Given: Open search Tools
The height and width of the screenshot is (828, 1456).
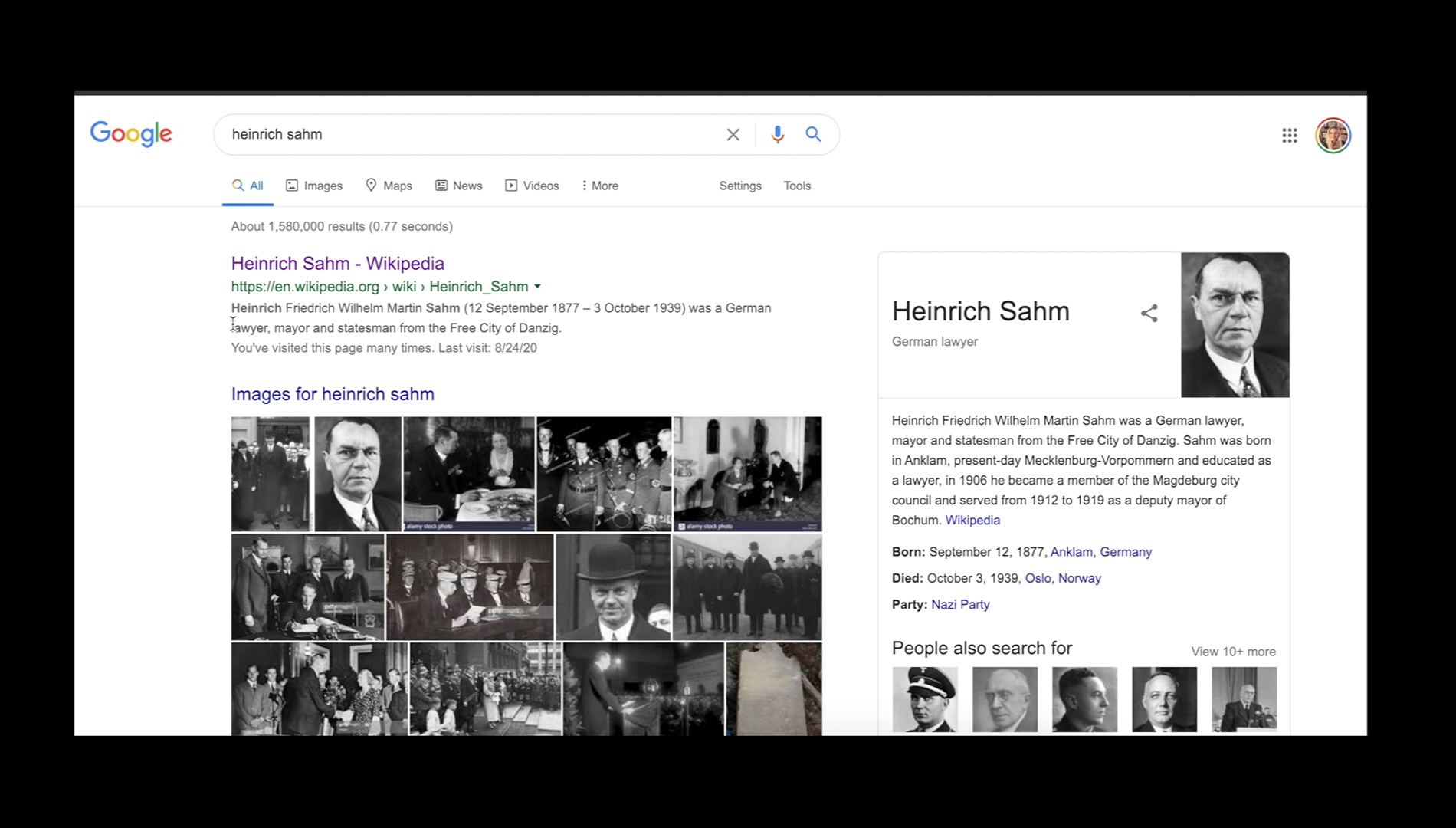Looking at the screenshot, I should (797, 186).
